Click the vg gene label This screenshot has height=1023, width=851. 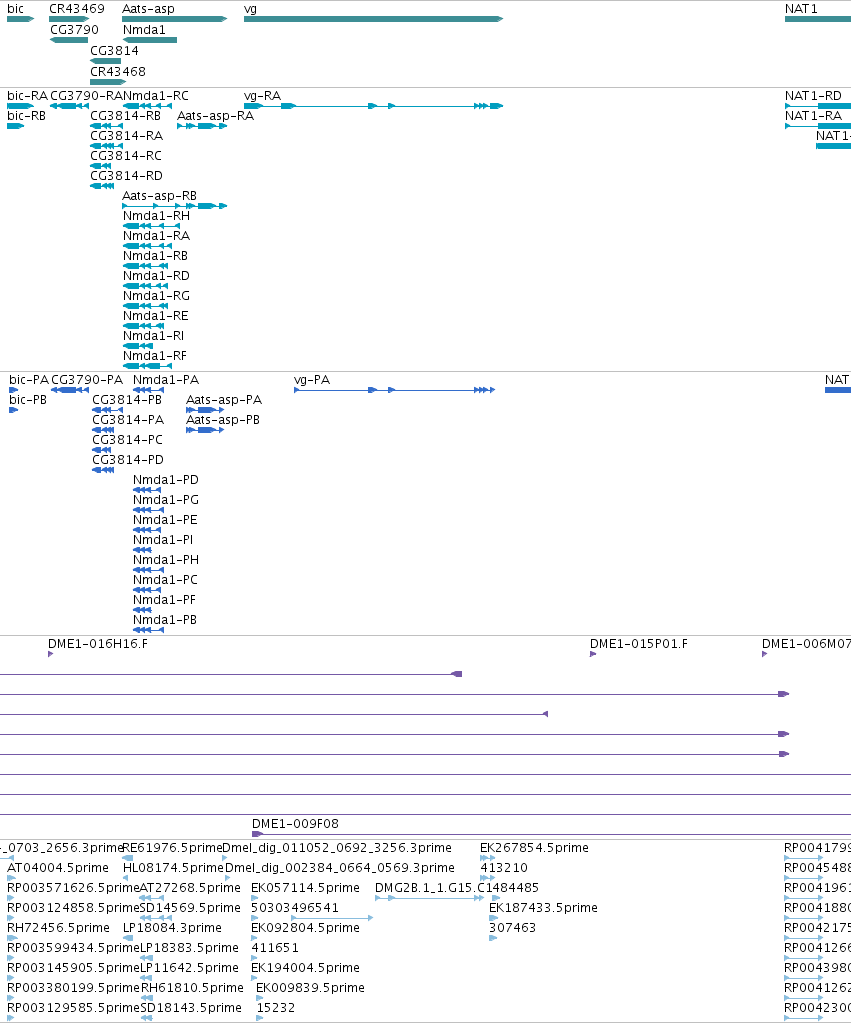[x=251, y=9]
